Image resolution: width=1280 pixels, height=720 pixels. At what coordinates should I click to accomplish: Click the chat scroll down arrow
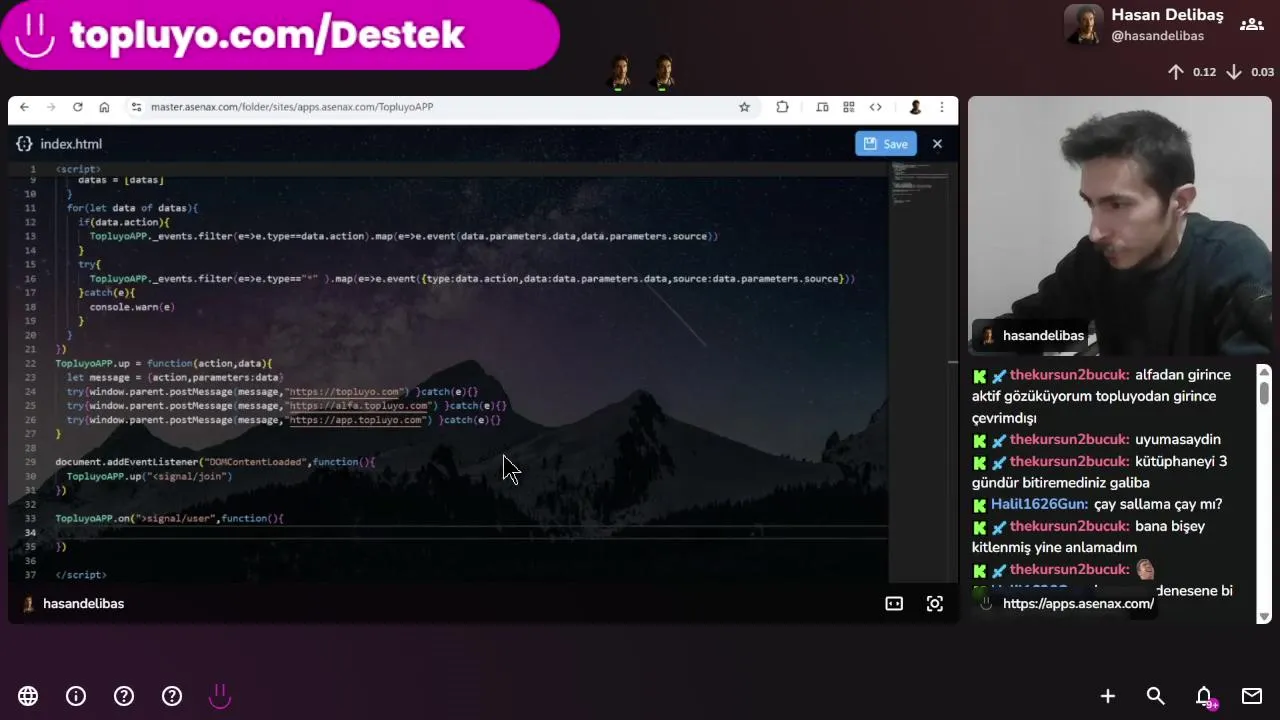1264,617
